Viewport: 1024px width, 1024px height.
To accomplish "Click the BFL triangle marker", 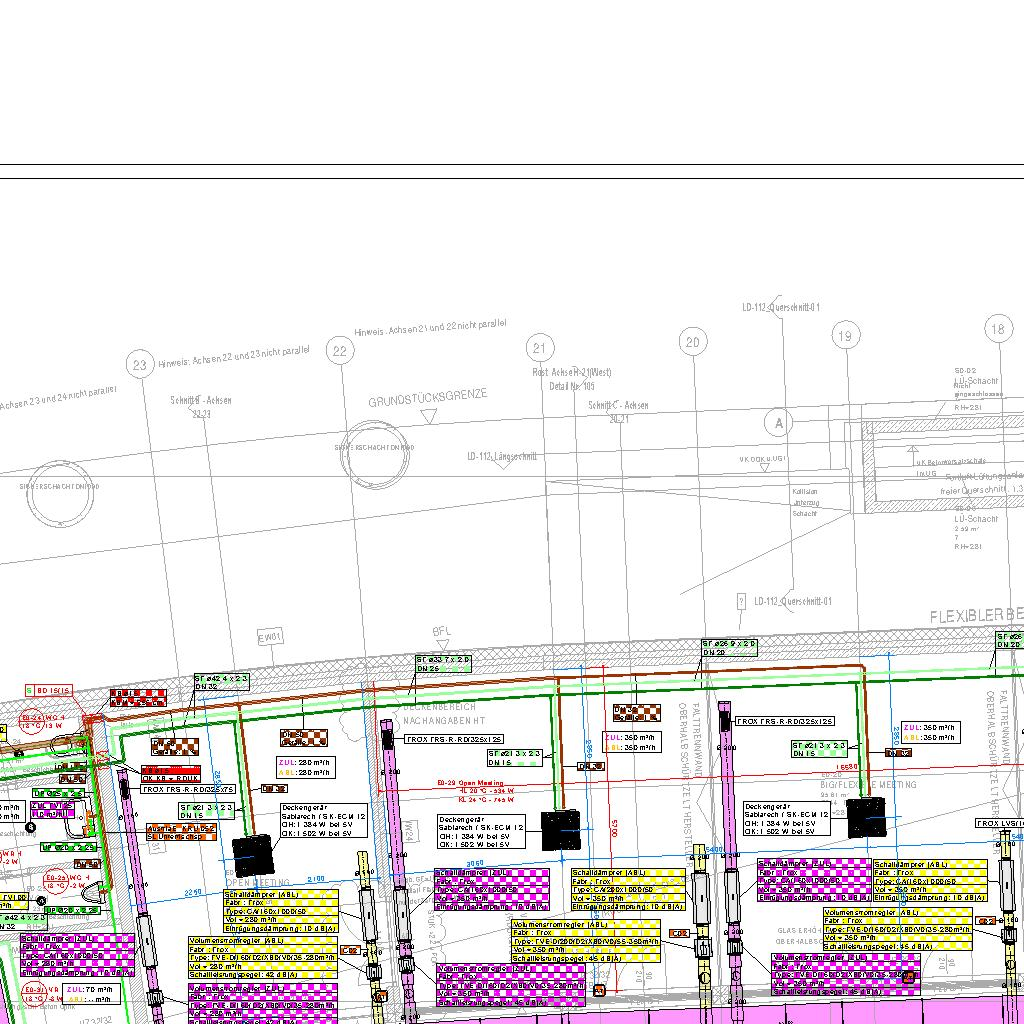I will [x=441, y=645].
